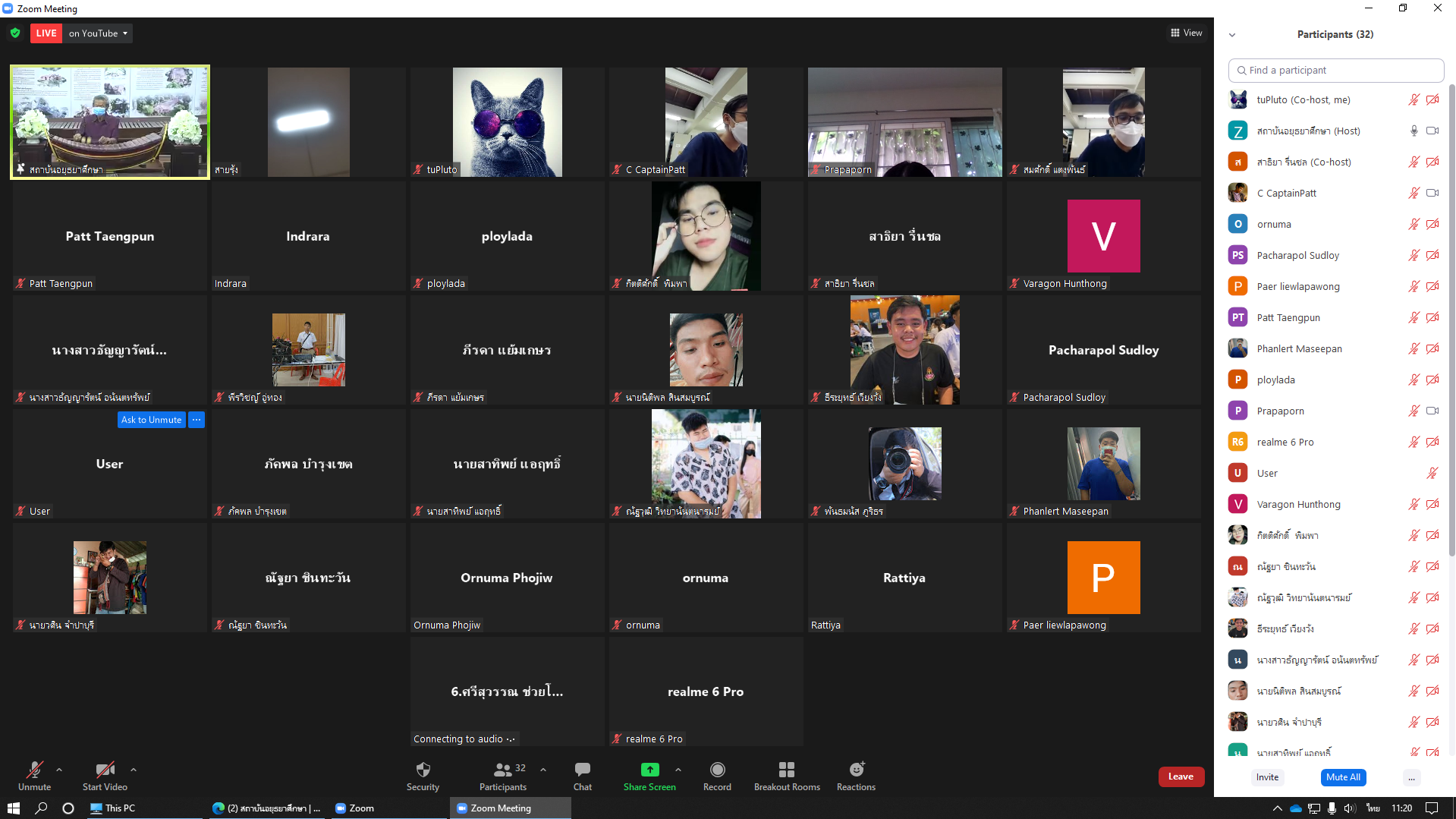Click the View grid layout button
1456x819 pixels.
(x=1187, y=33)
